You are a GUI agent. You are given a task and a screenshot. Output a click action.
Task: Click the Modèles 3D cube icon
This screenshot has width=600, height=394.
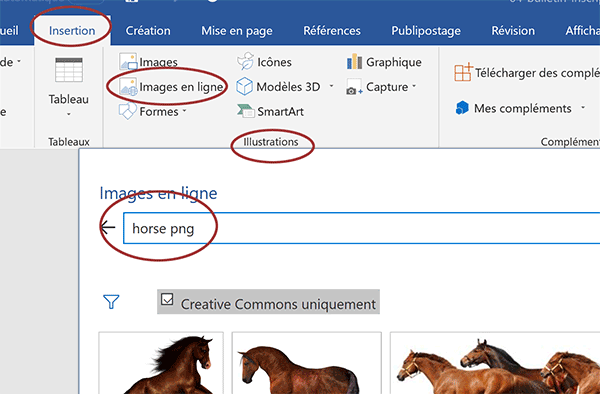click(x=245, y=86)
